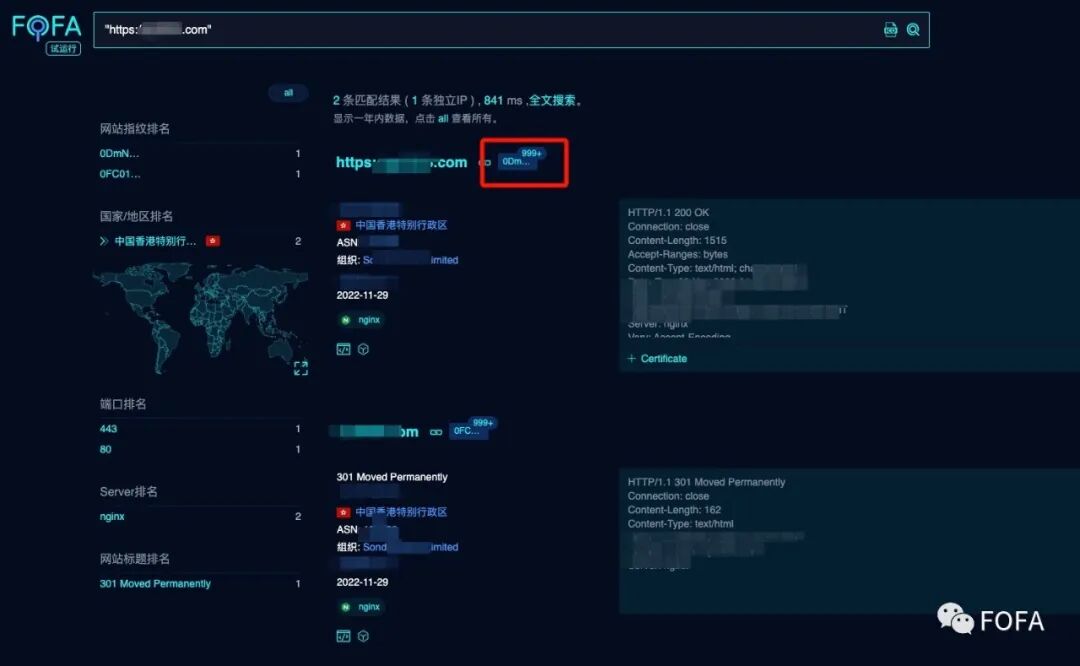The width and height of the screenshot is (1080, 666).
Task: Open source code icon in second result
Action: tap(343, 636)
